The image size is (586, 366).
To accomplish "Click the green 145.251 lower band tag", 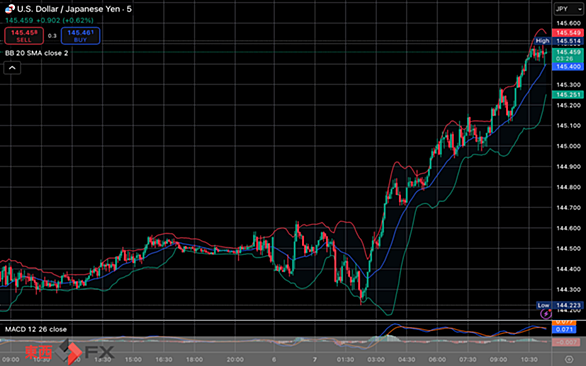I will pyautogui.click(x=567, y=95).
